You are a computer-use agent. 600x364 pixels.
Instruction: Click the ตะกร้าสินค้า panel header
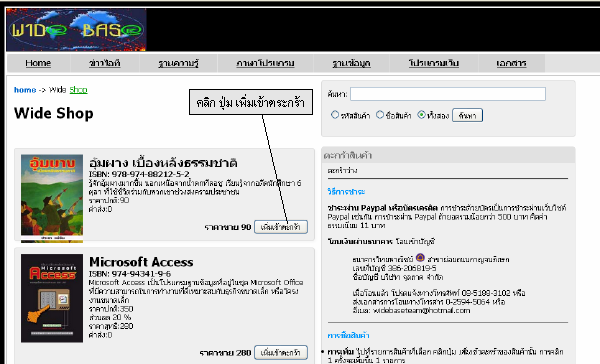click(448, 155)
